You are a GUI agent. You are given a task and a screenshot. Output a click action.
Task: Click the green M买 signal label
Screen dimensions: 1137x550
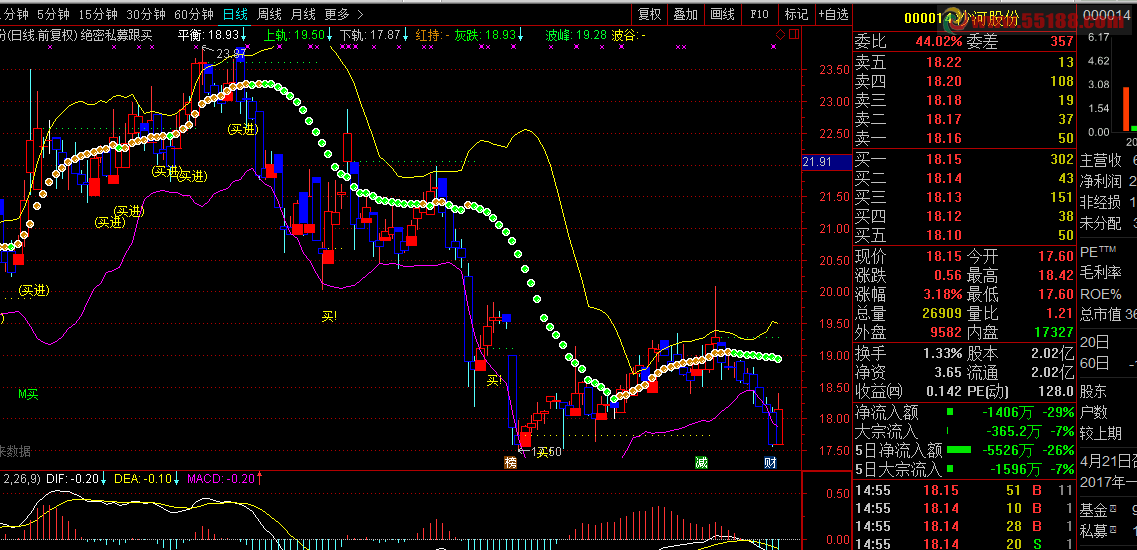click(x=28, y=394)
